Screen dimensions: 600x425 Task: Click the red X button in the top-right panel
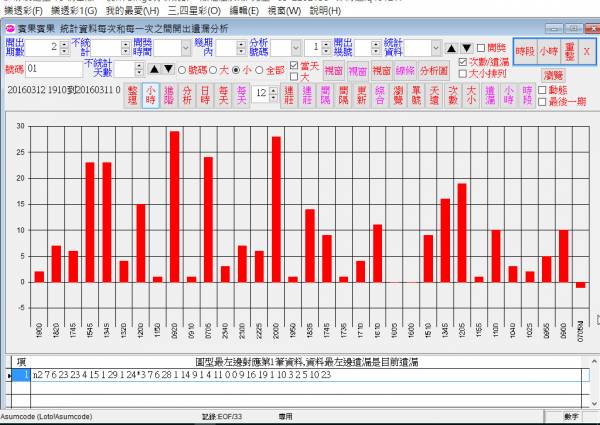(x=587, y=50)
